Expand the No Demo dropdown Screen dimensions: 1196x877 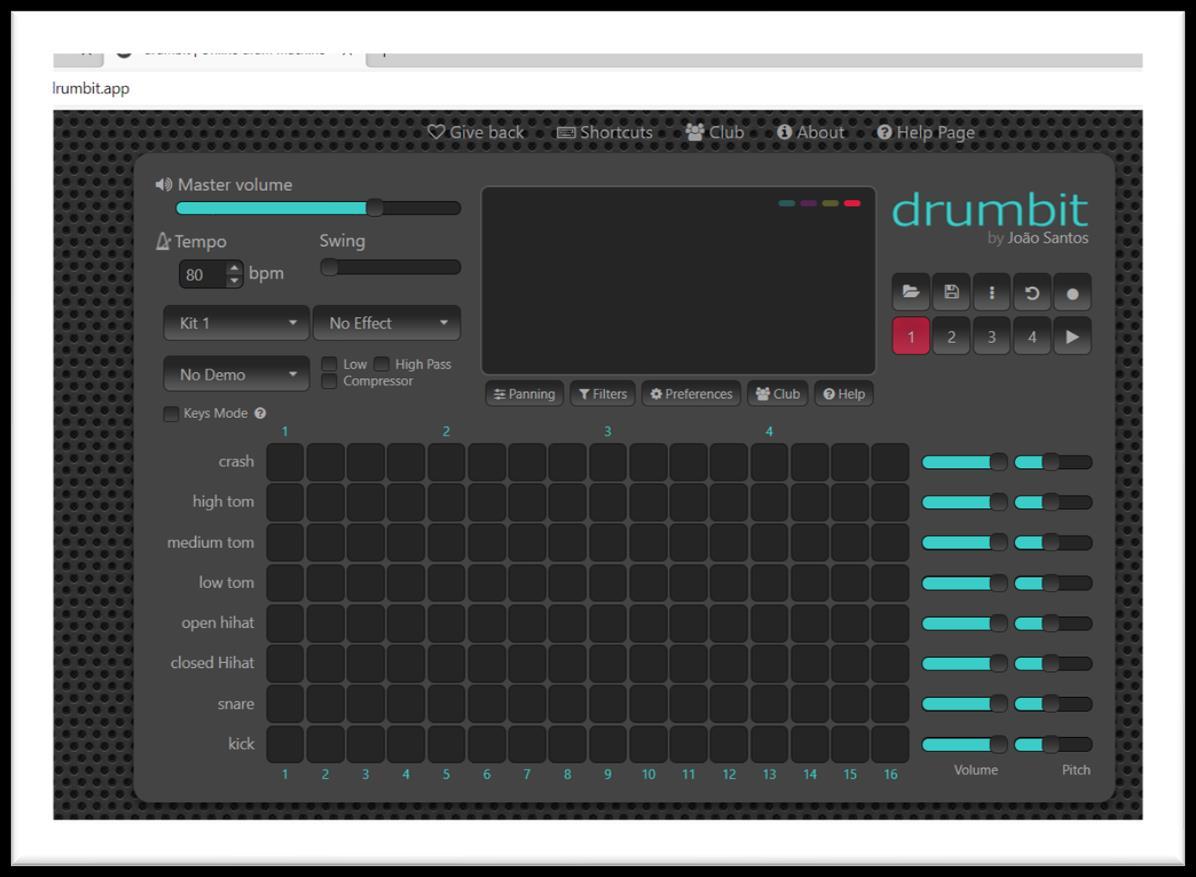pyautogui.click(x=236, y=374)
